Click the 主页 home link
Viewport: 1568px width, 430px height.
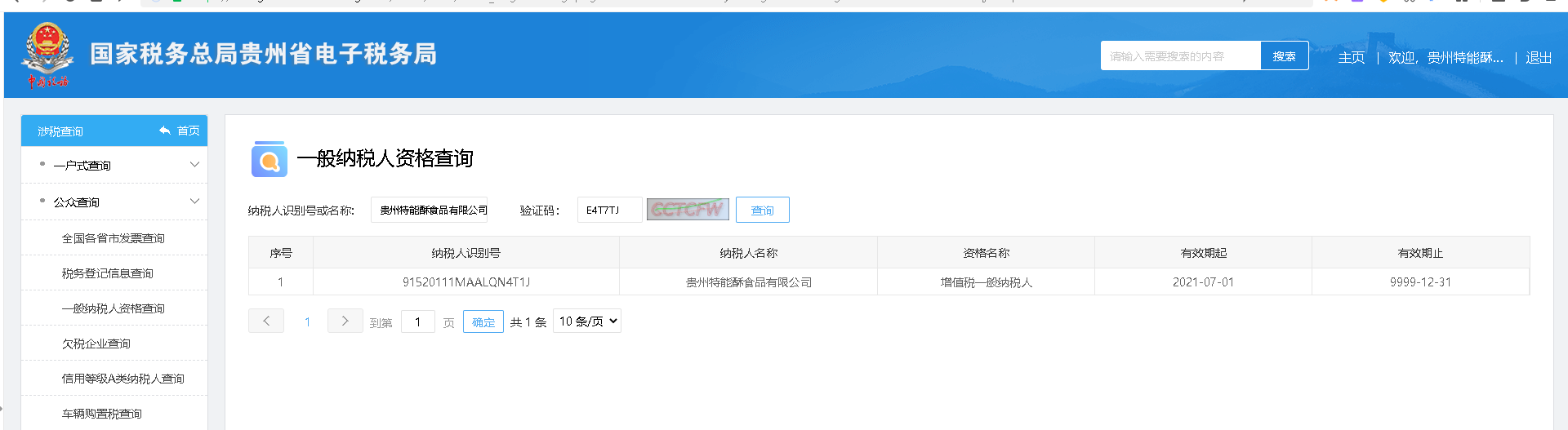click(x=1351, y=58)
